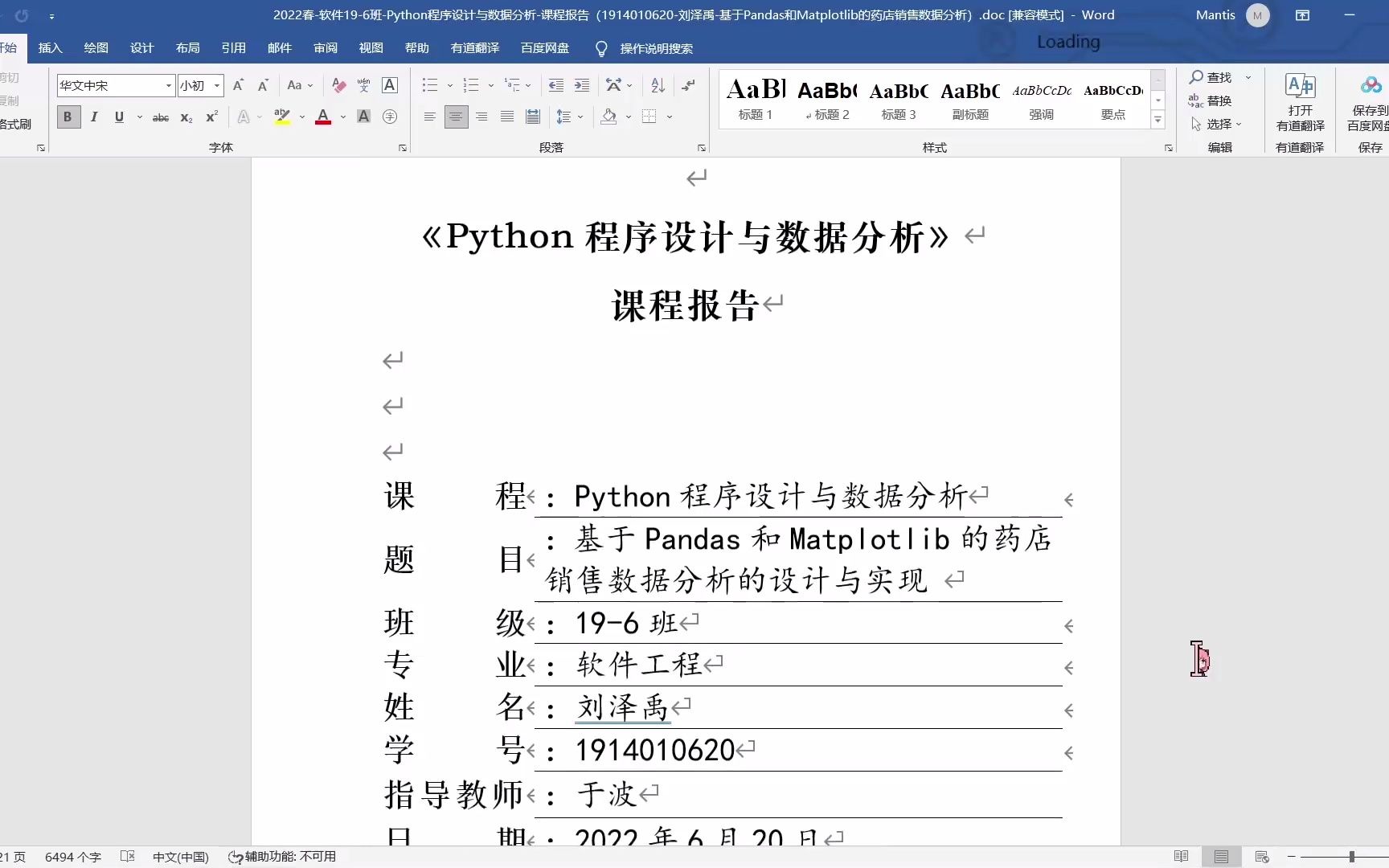Open paragraph dialog launcher
Image resolution: width=1389 pixels, height=868 pixels.
click(702, 148)
